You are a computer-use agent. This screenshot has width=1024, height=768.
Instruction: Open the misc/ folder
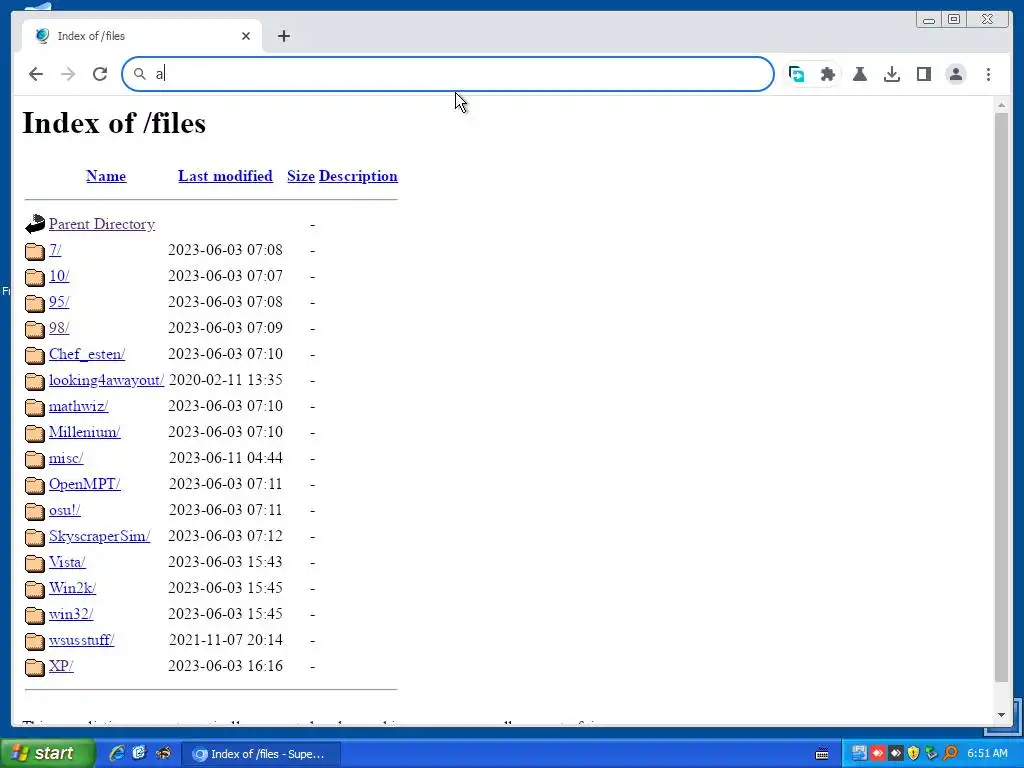[66, 458]
